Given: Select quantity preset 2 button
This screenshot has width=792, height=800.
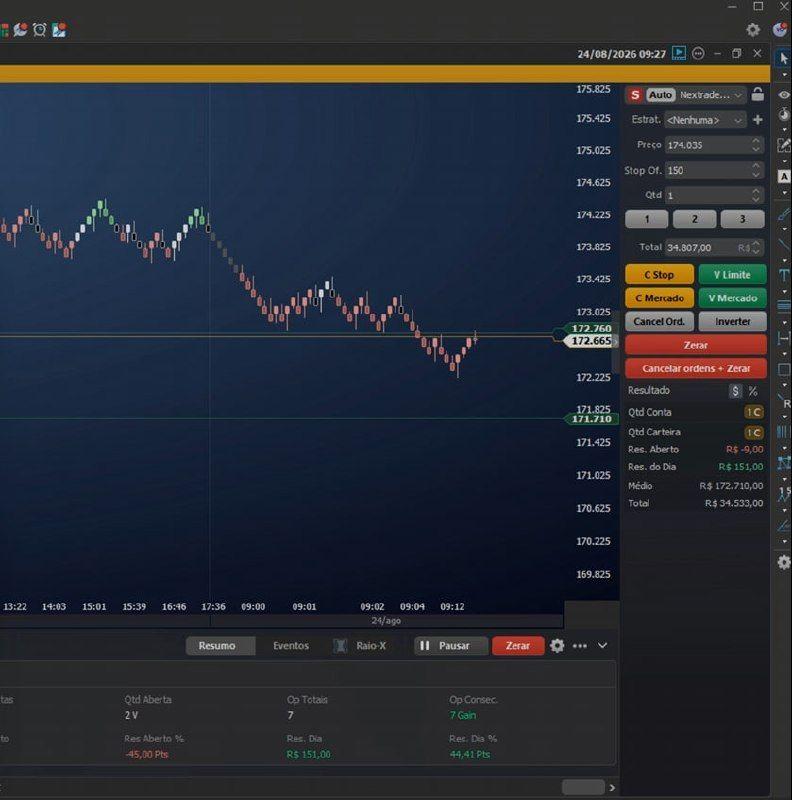Looking at the screenshot, I should tap(695, 219).
